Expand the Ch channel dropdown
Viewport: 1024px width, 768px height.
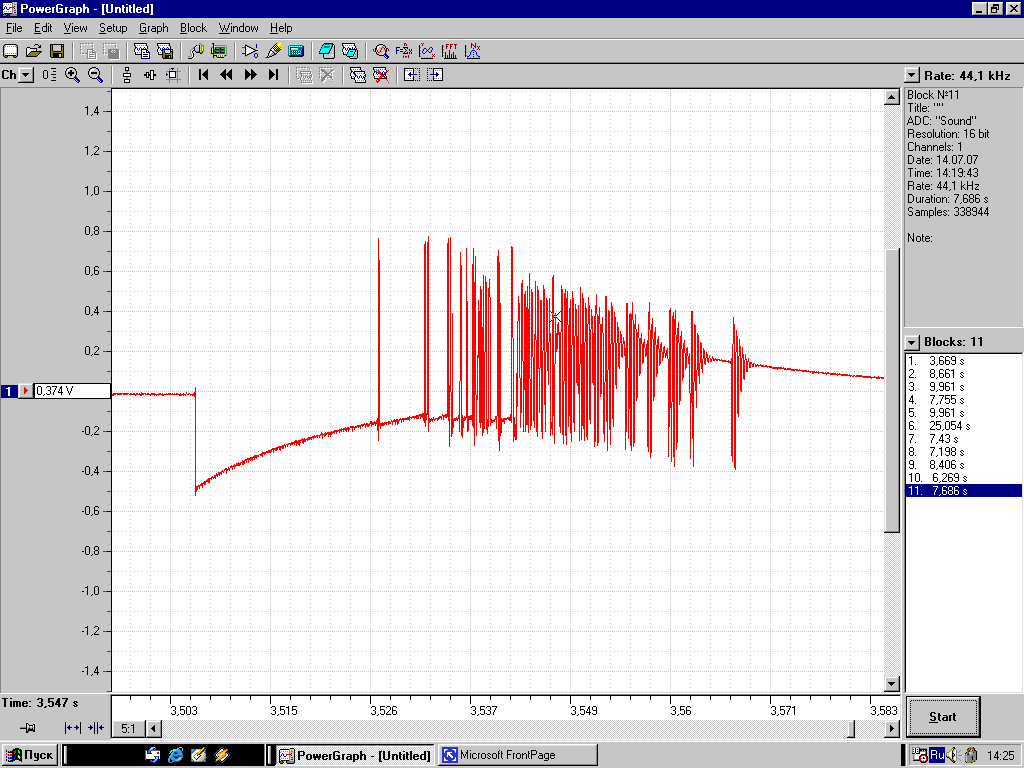(25, 75)
